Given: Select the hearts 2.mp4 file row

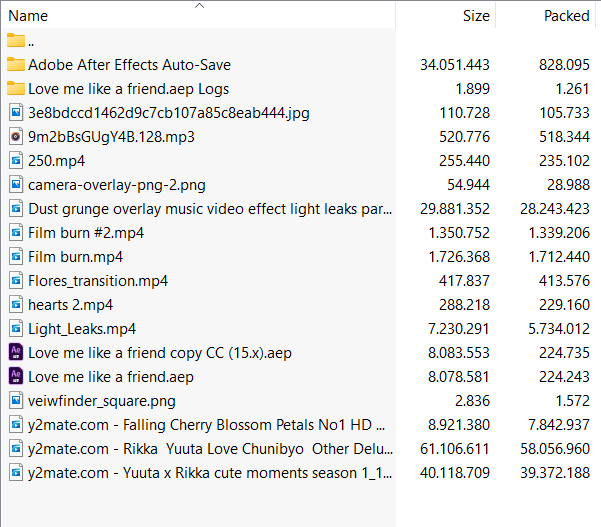Looking at the screenshot, I should point(70,305).
